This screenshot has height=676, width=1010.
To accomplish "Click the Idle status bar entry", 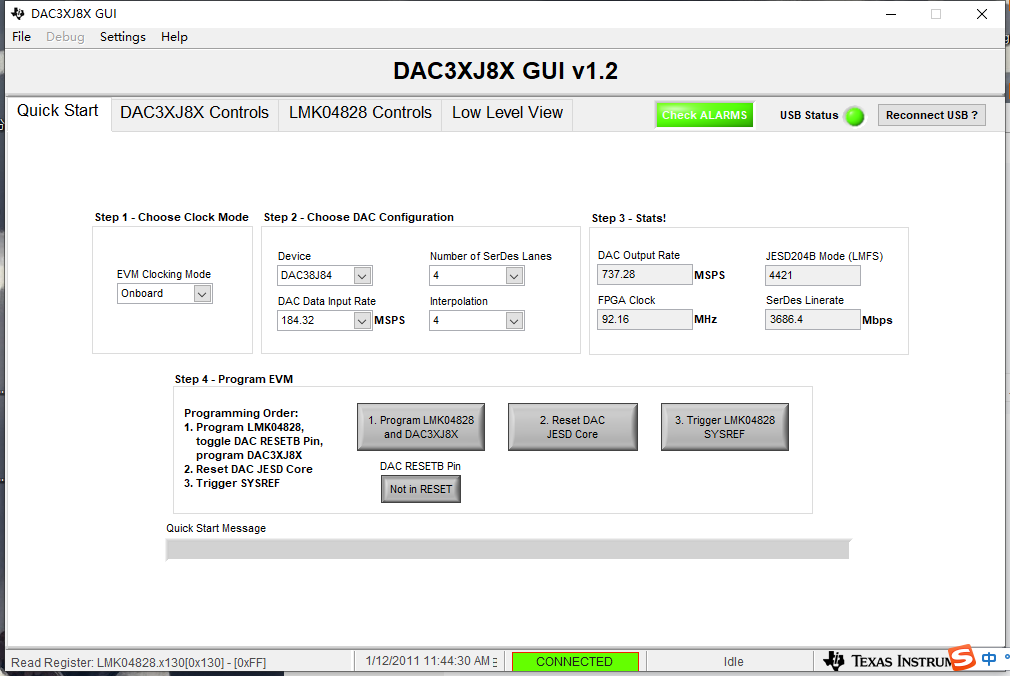I will tap(733, 662).
